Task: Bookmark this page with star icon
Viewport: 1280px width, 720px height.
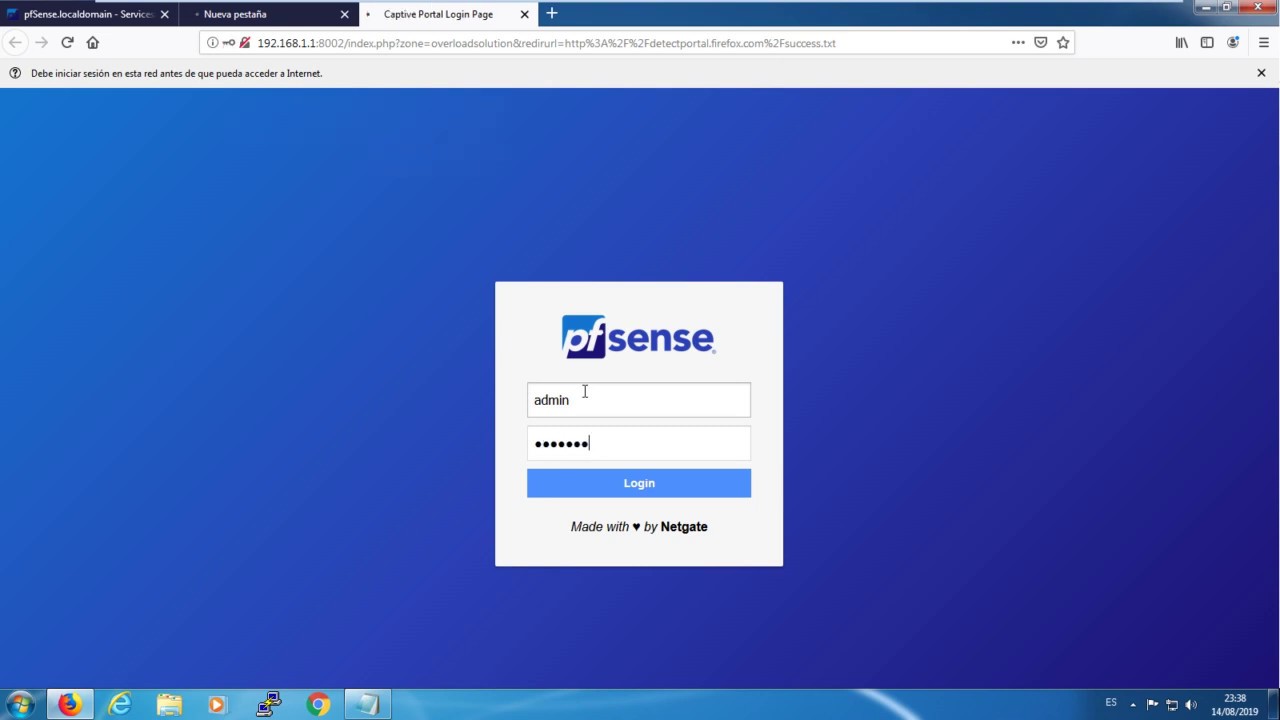Action: click(x=1063, y=43)
